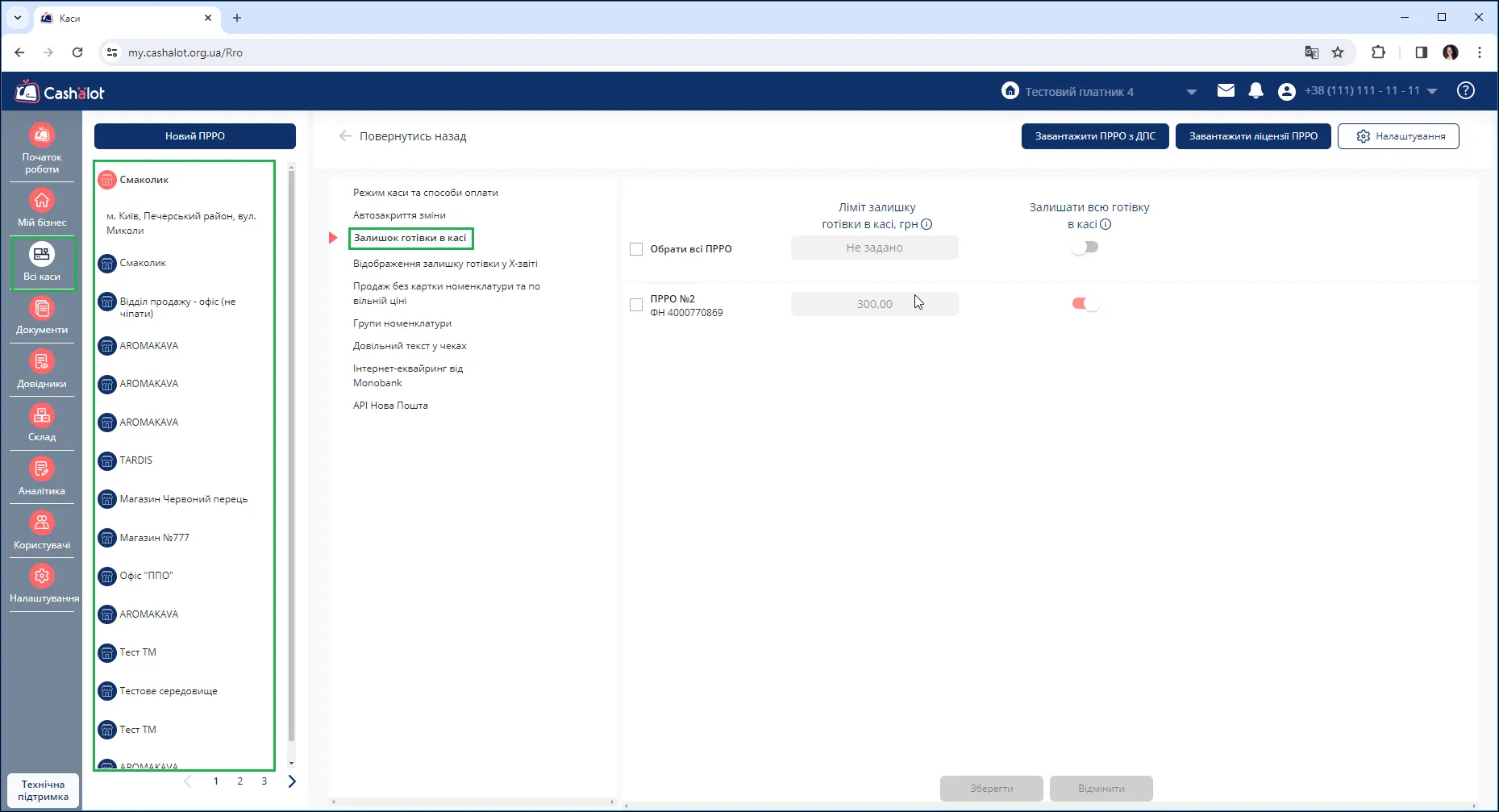The height and width of the screenshot is (812, 1499).
Task: Check the Обрати всі ПРРО checkbox
Action: [636, 249]
